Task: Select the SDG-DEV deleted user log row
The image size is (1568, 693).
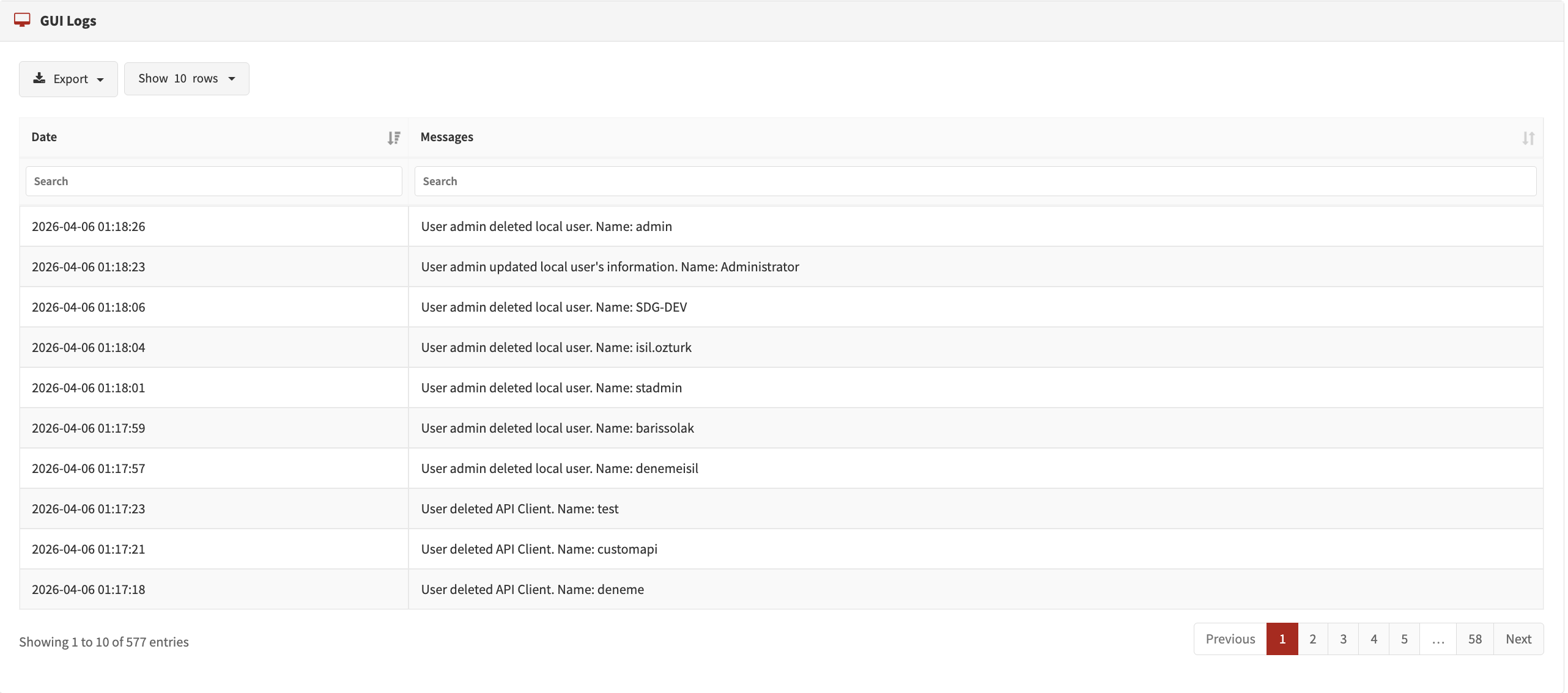Action: click(x=553, y=307)
